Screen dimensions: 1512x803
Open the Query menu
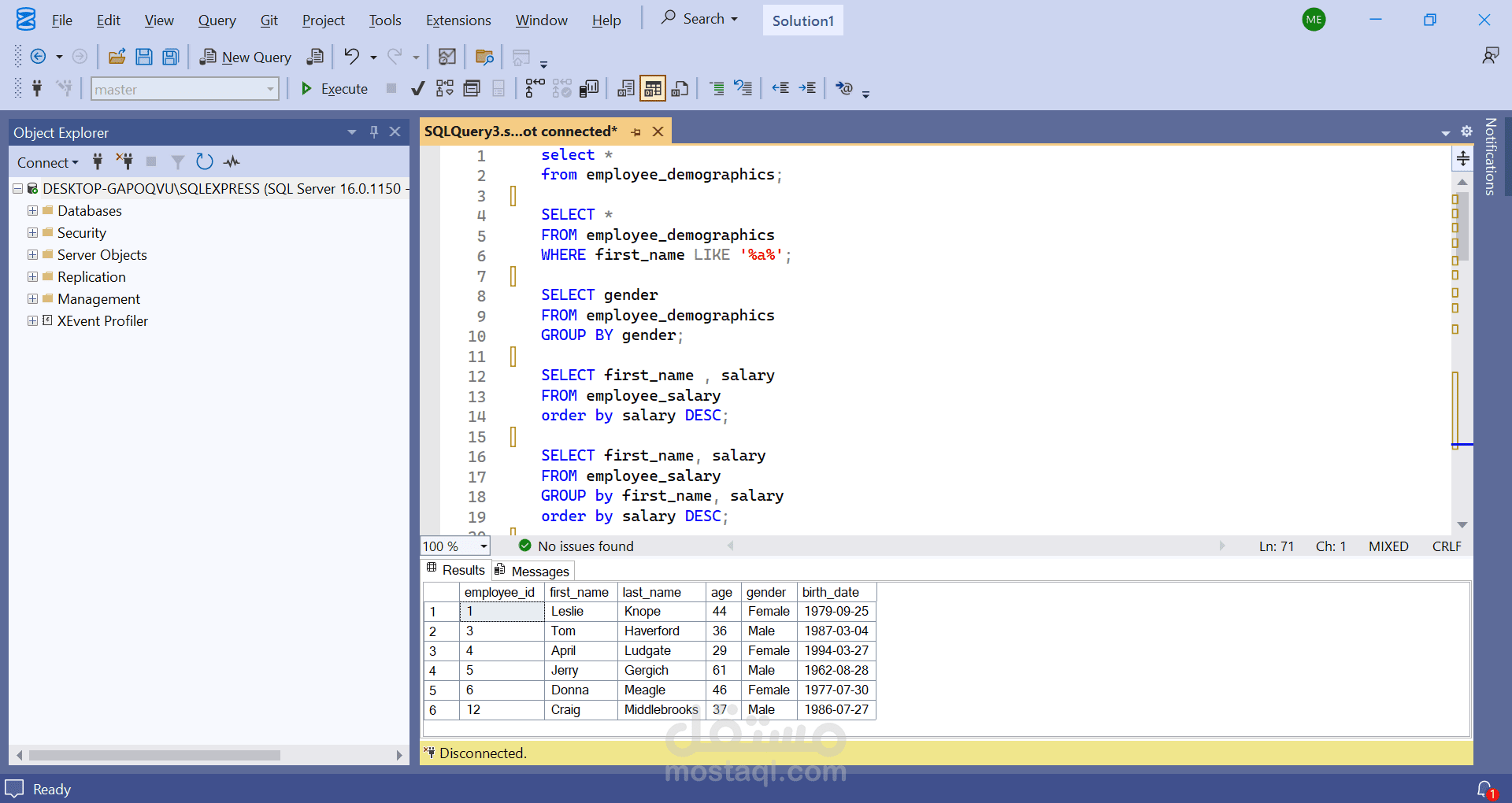[217, 20]
